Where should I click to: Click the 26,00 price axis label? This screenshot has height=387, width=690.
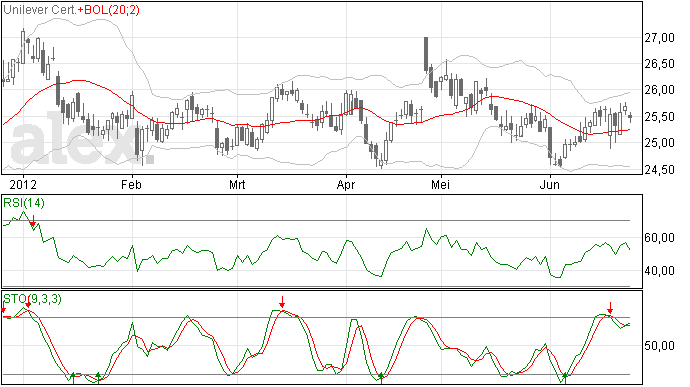pyautogui.click(x=659, y=90)
